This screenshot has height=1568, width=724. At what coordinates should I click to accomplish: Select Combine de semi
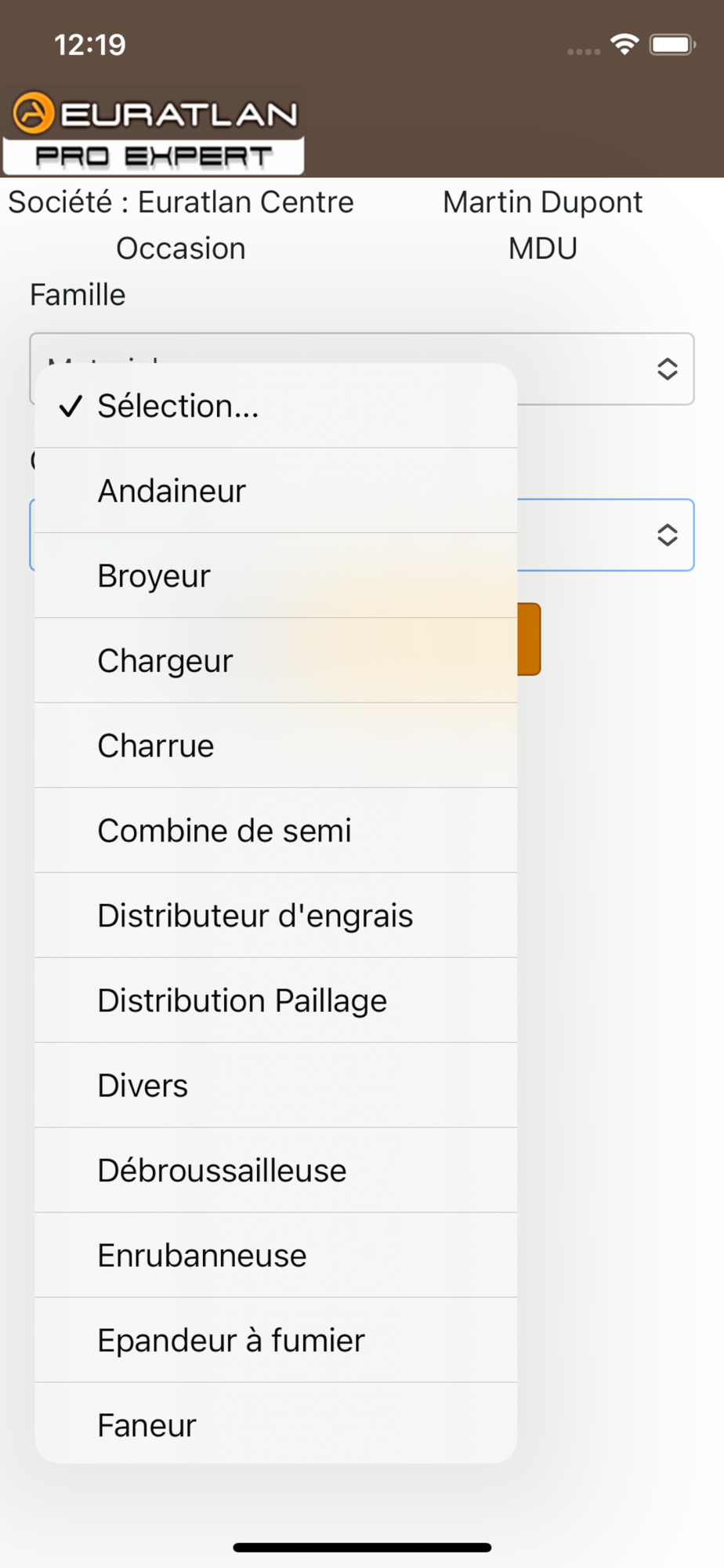coord(276,830)
